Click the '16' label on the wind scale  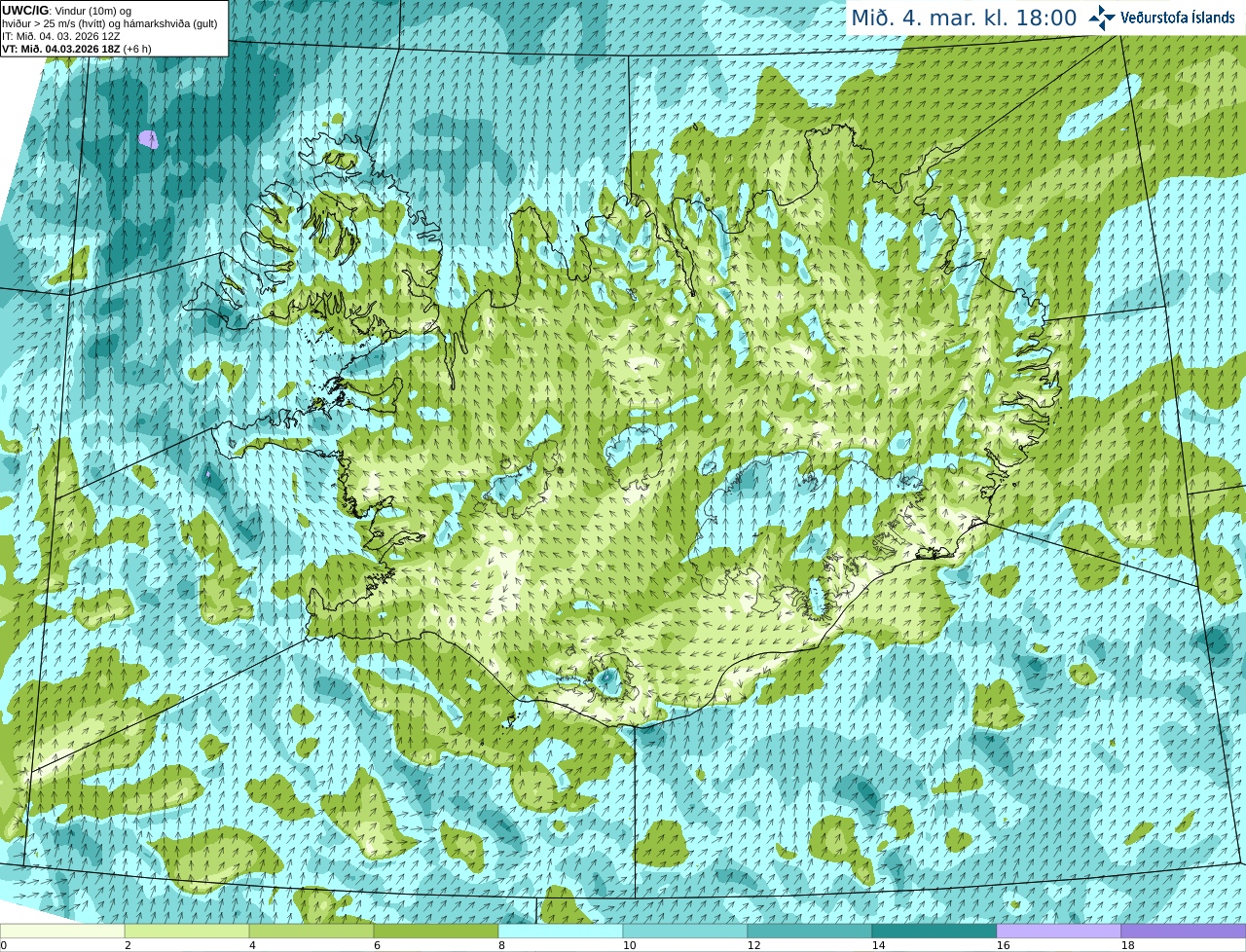1003,945
